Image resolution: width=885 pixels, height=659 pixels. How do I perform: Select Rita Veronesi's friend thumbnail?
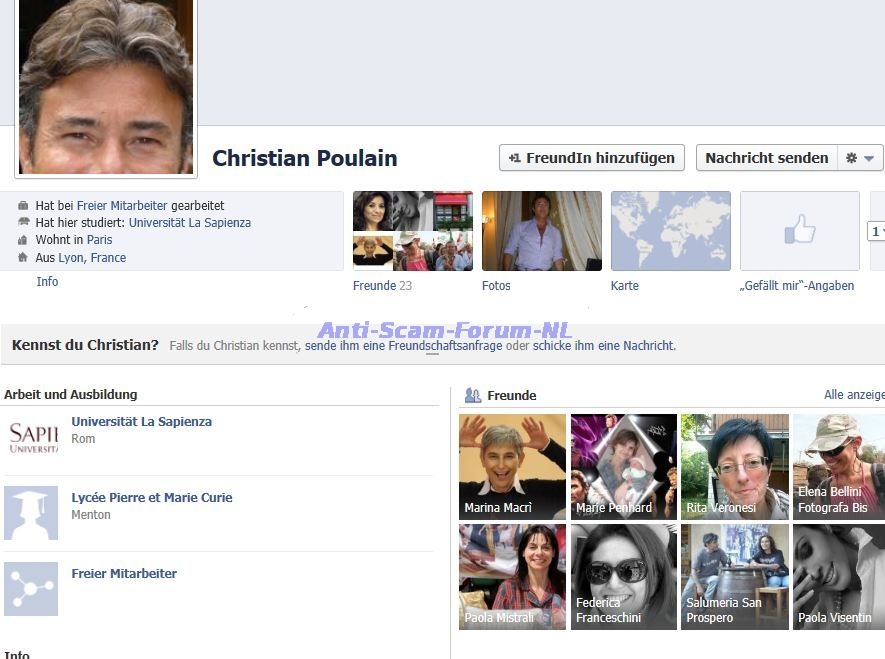[734, 467]
